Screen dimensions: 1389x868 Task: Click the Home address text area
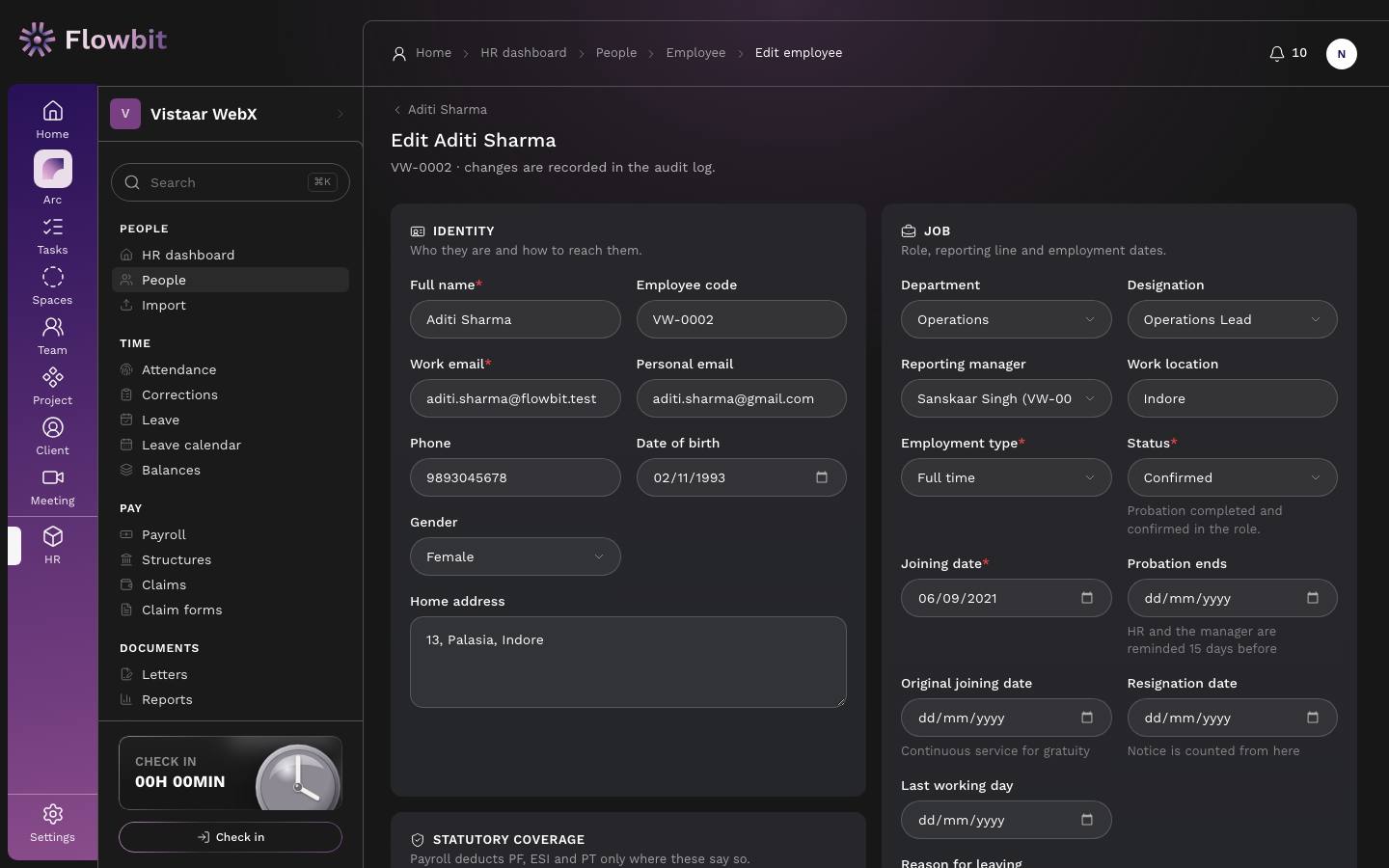click(x=628, y=662)
